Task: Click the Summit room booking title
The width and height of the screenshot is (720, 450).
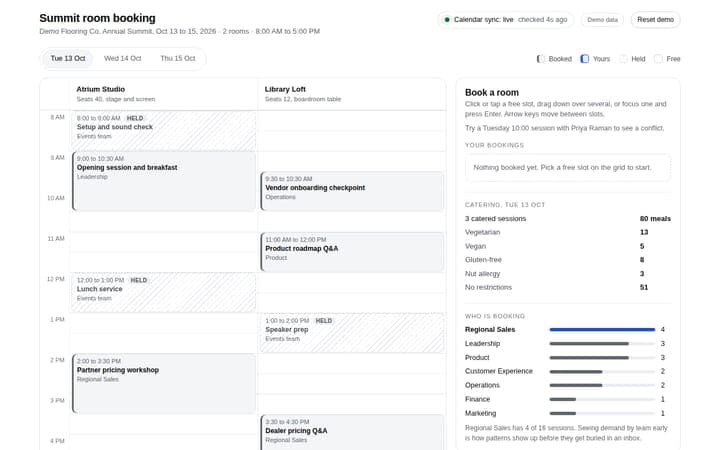Action: pyautogui.click(x=97, y=18)
